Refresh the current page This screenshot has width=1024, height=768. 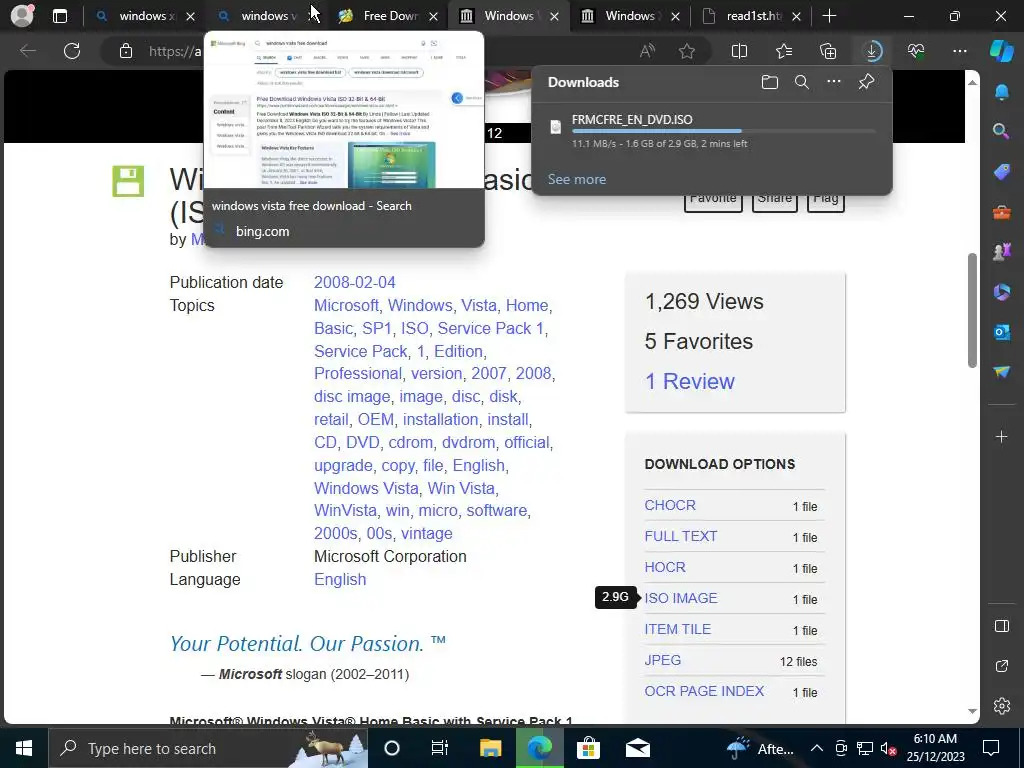(x=72, y=51)
